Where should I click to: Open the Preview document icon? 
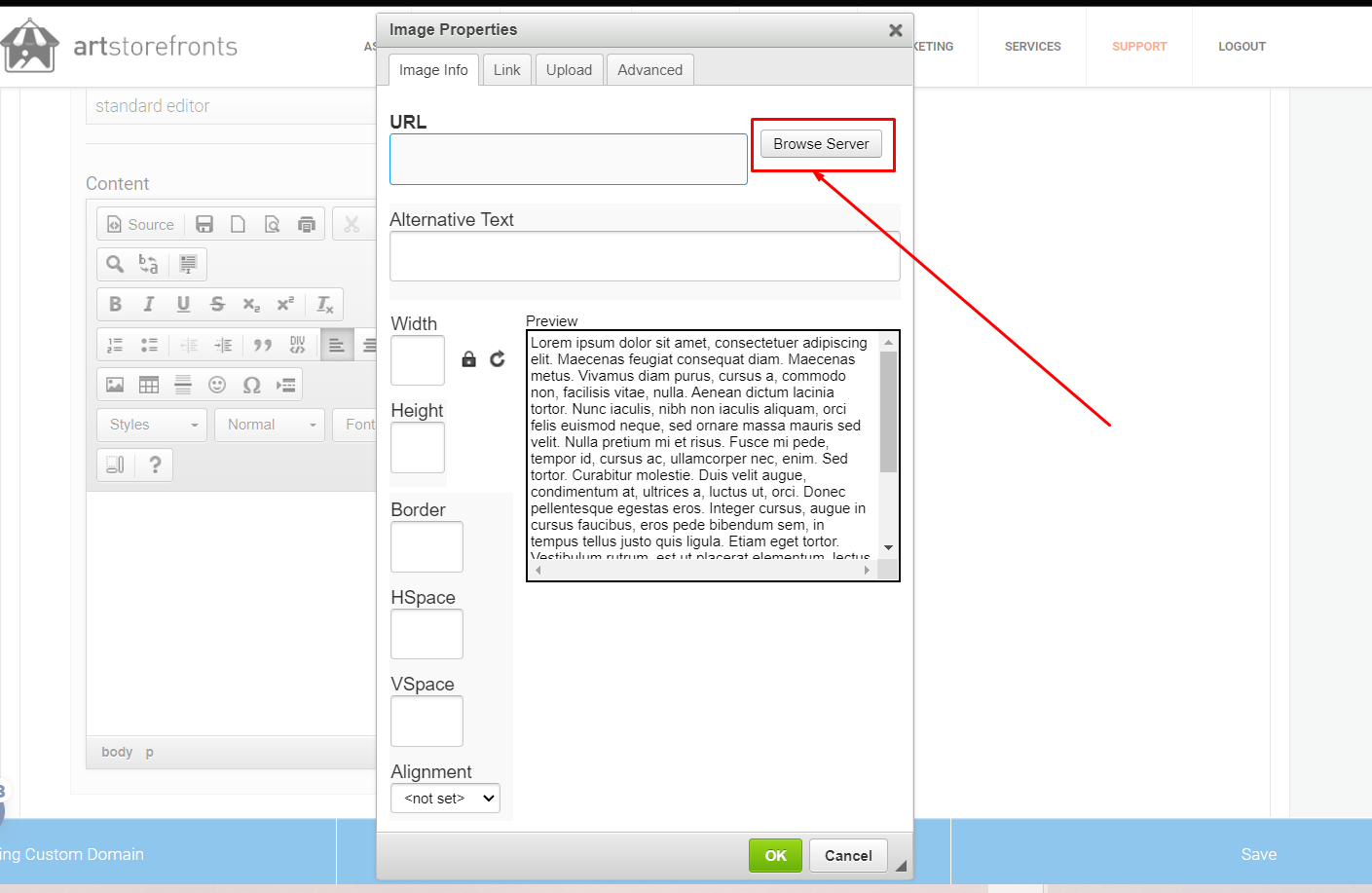coord(273,224)
